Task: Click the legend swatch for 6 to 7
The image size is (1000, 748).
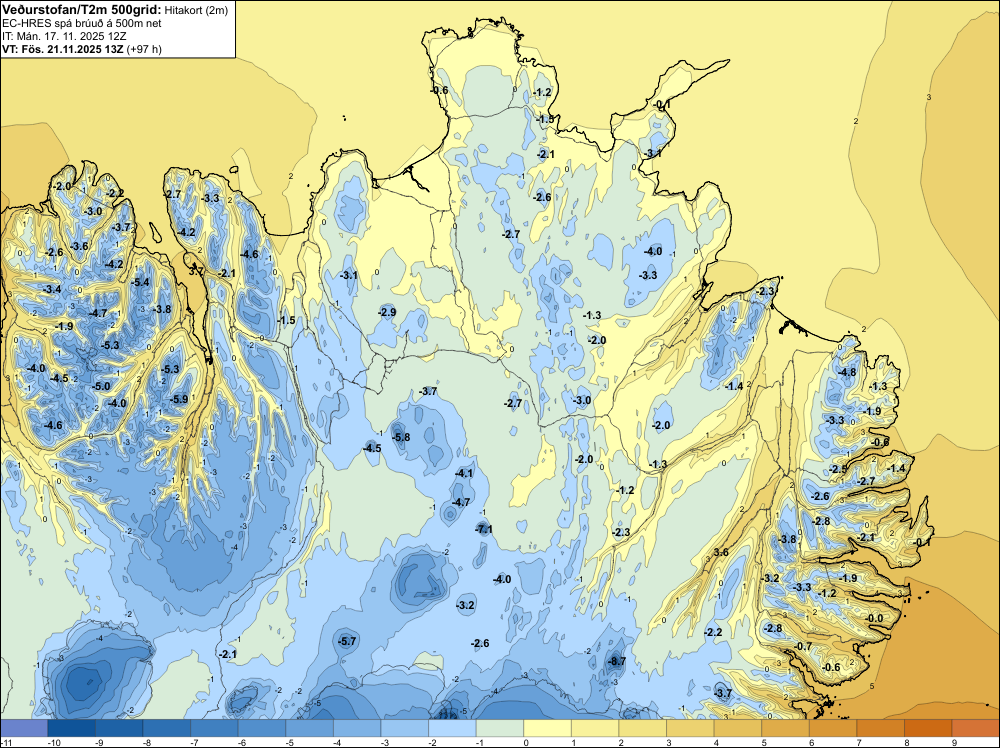Action: (x=833, y=728)
